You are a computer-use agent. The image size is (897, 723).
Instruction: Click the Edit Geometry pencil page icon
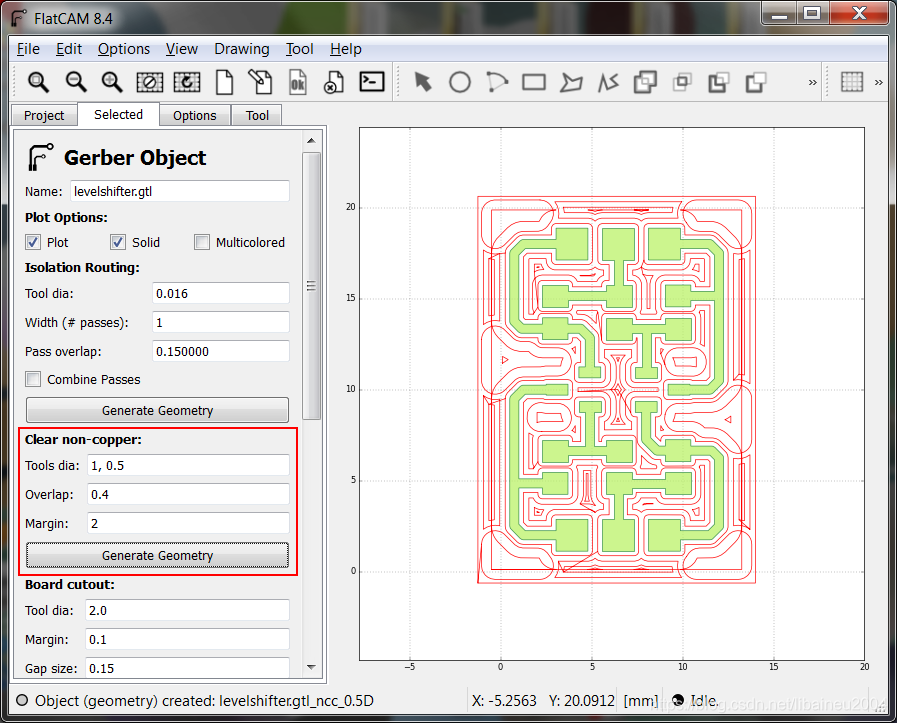260,82
